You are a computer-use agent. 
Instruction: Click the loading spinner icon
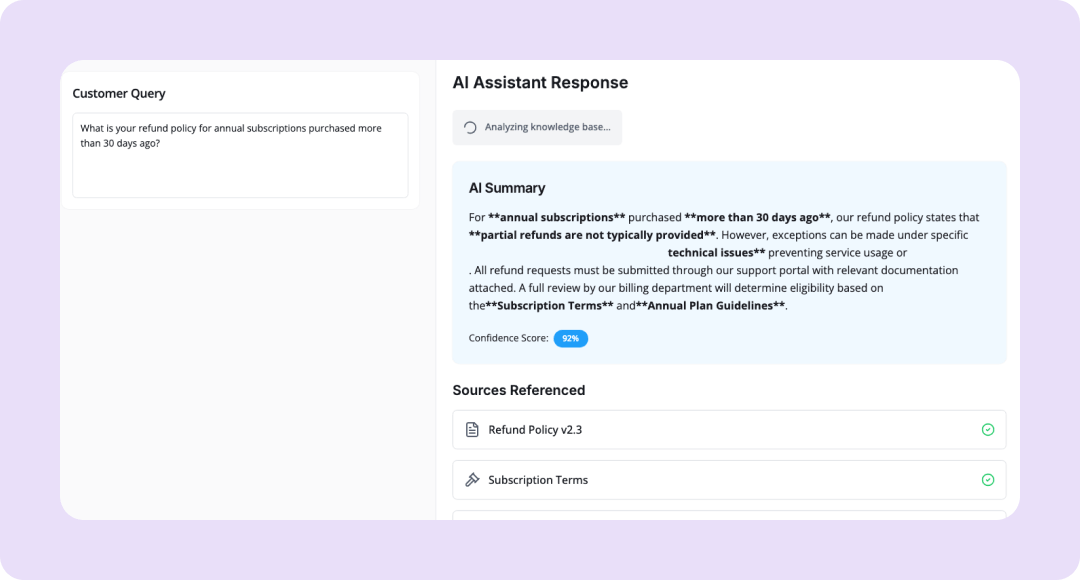[x=470, y=128]
